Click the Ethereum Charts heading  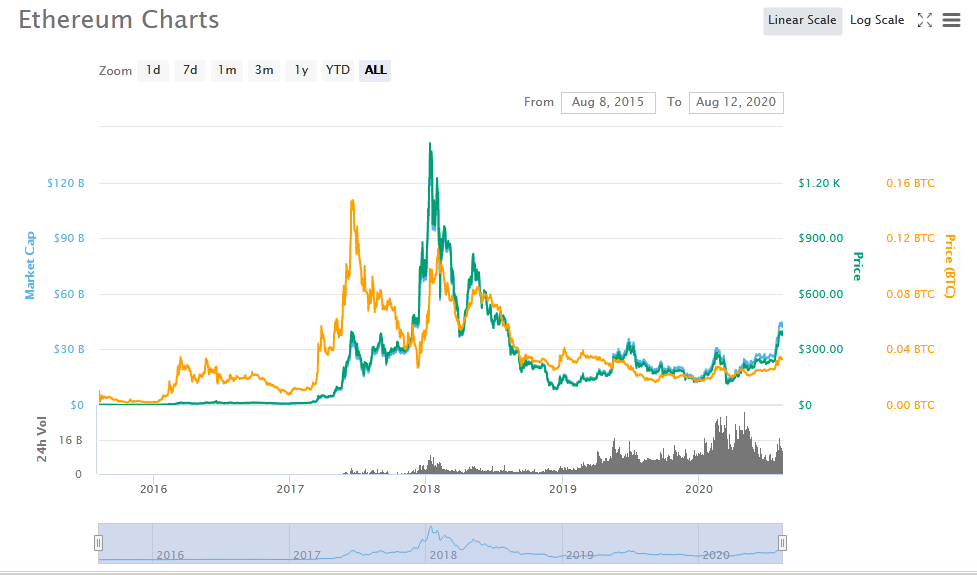pos(119,20)
